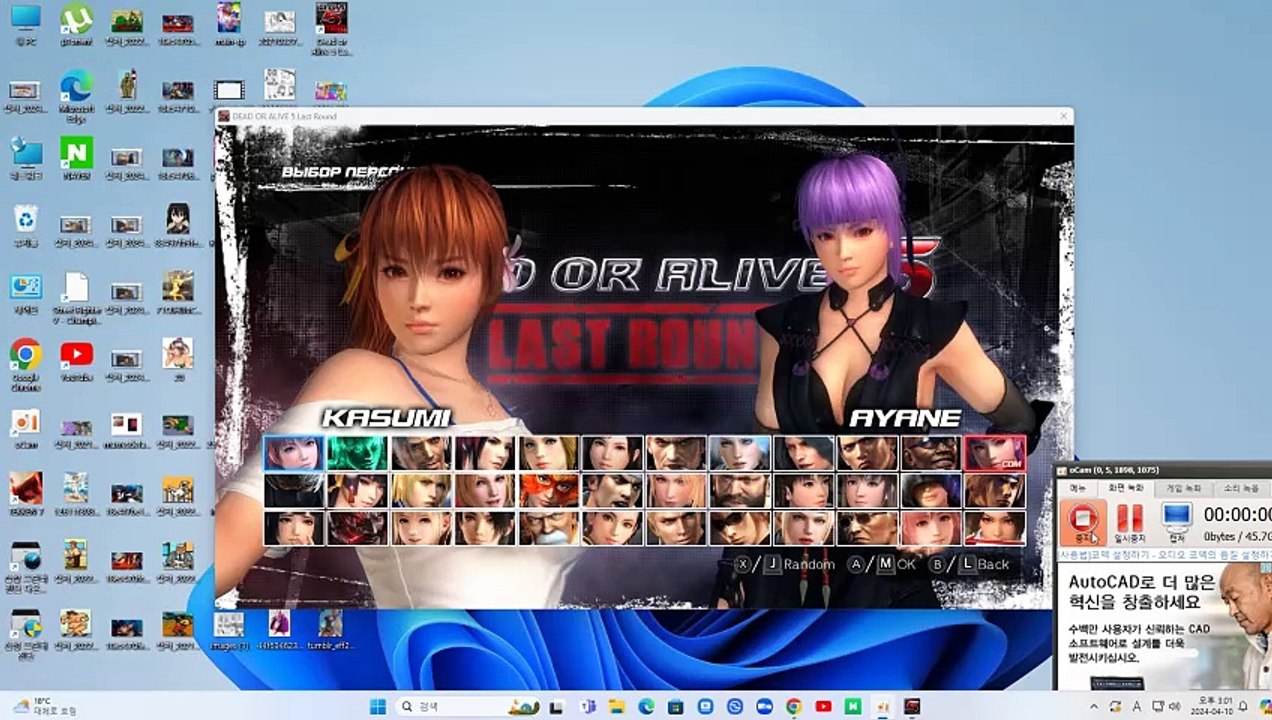Switch to the Dead or Alive taskbar icon
The height and width of the screenshot is (720, 1272).
coord(912,706)
